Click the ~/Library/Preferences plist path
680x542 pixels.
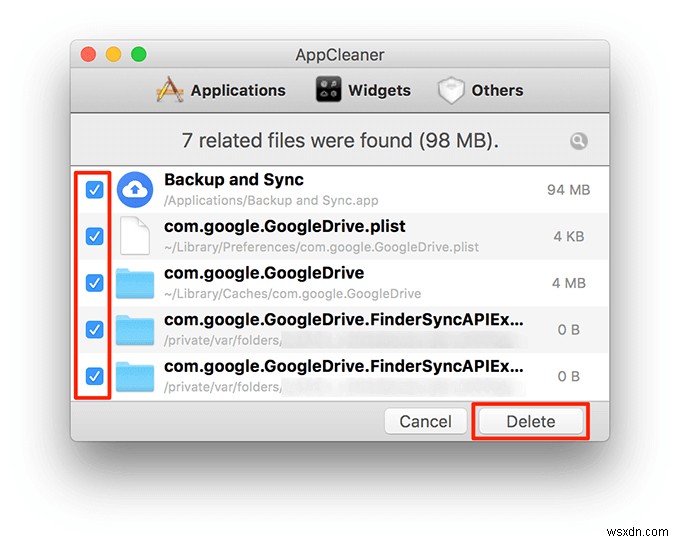coord(321,247)
